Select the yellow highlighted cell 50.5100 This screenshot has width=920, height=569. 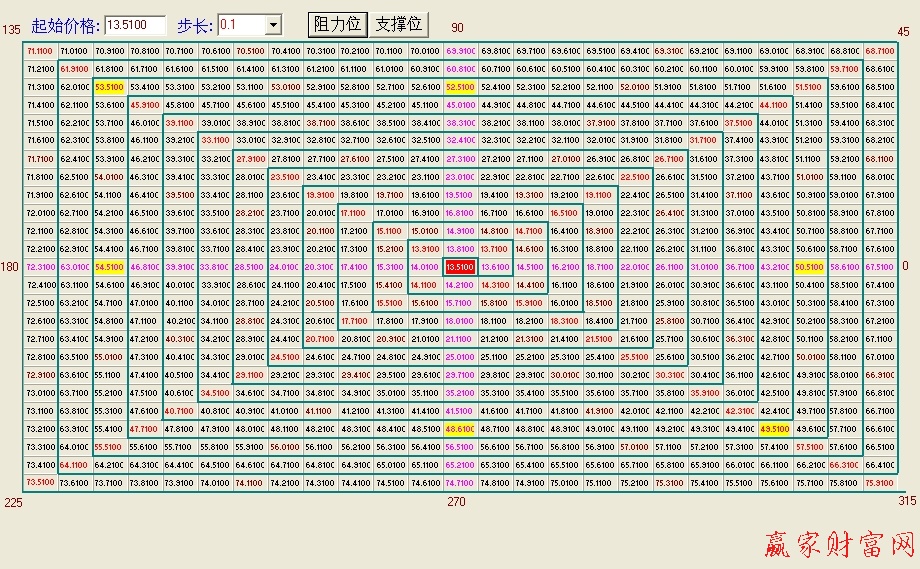click(809, 267)
